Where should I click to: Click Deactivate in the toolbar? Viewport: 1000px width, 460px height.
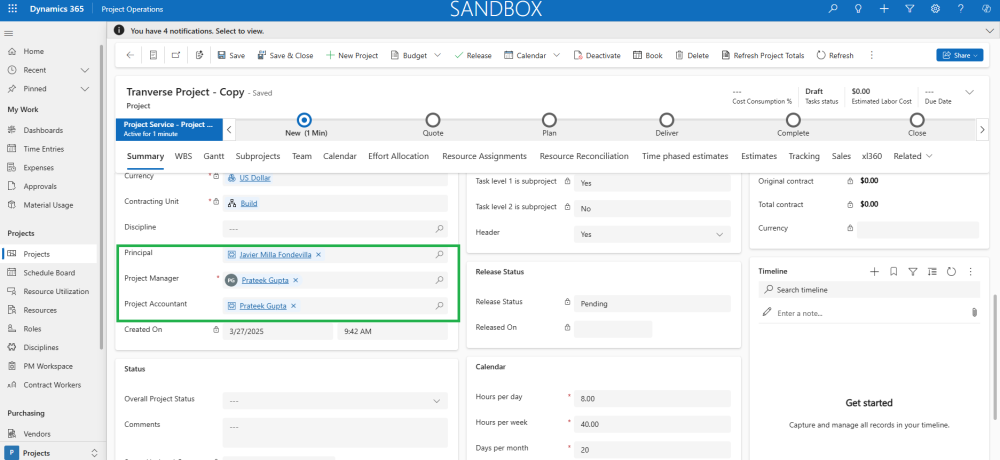tap(597, 56)
